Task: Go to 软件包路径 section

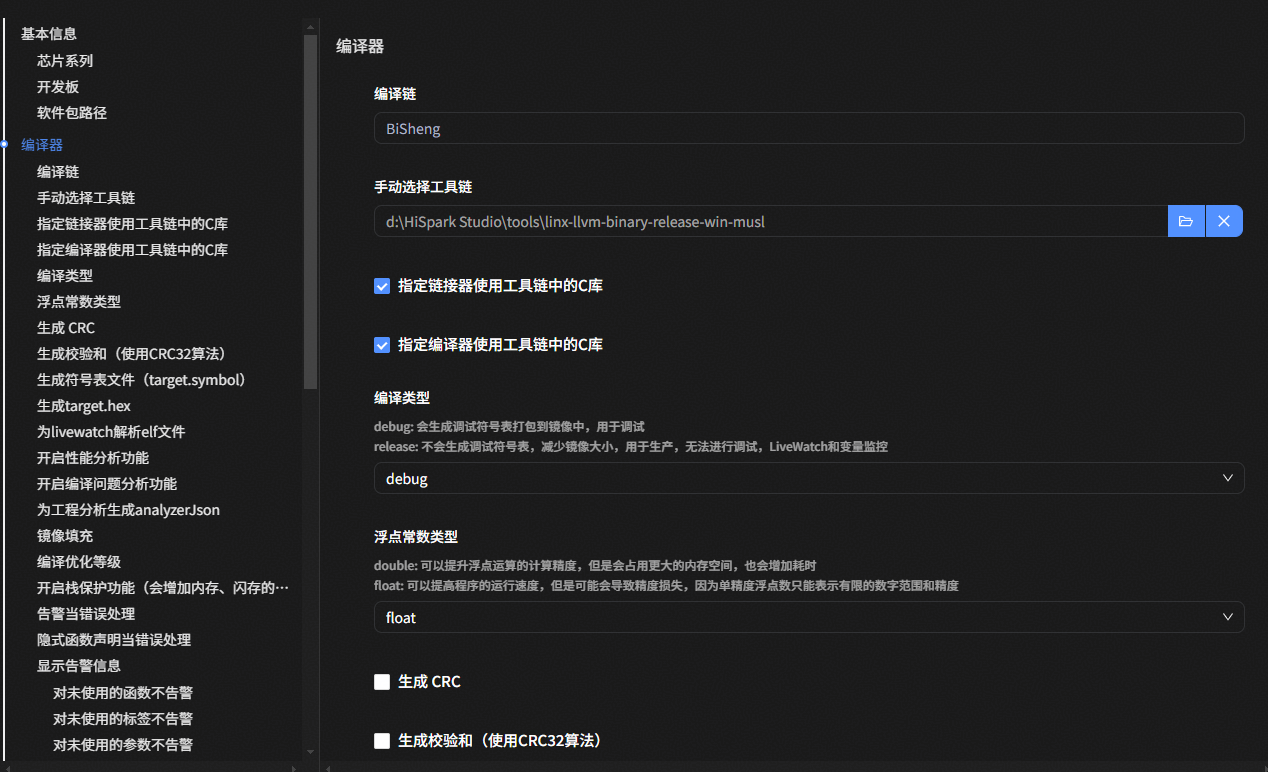Action: [72, 113]
